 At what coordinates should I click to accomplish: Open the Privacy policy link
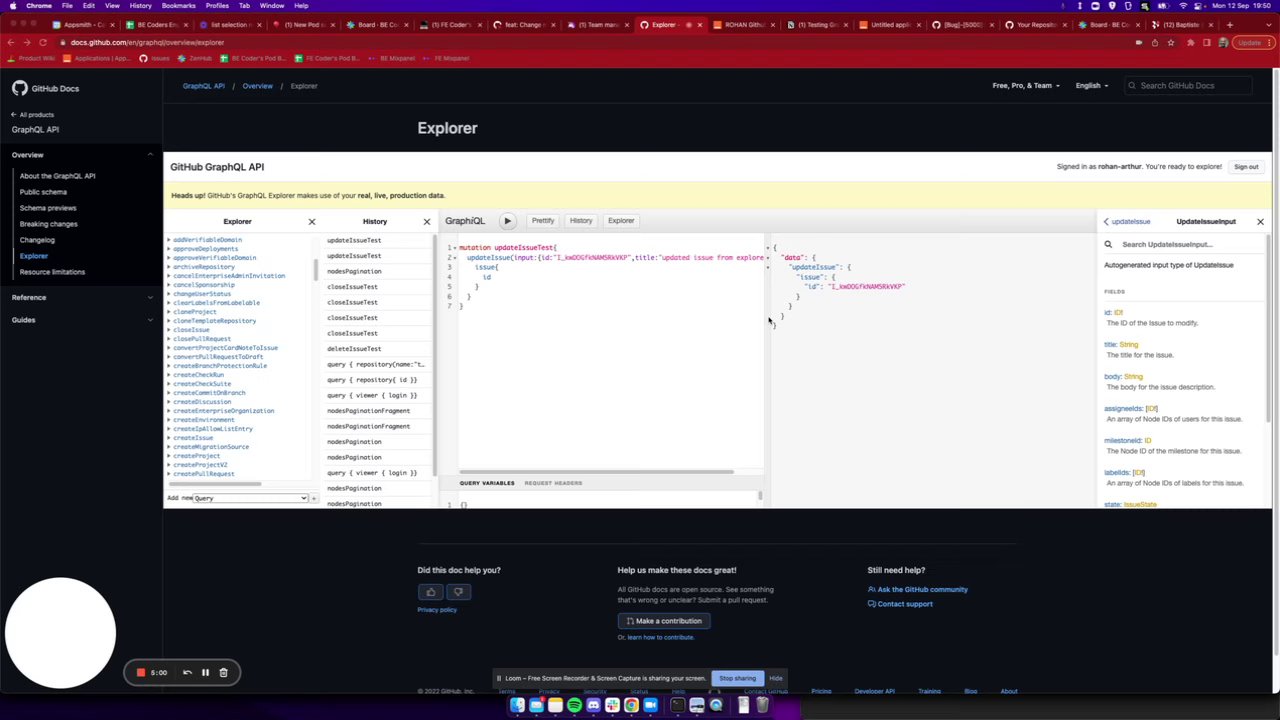(437, 610)
